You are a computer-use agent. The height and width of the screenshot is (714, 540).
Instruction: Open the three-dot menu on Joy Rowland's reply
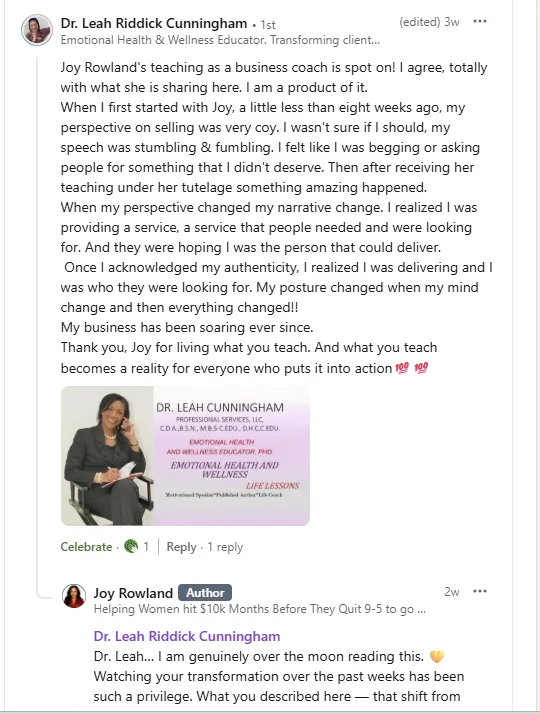coord(480,592)
